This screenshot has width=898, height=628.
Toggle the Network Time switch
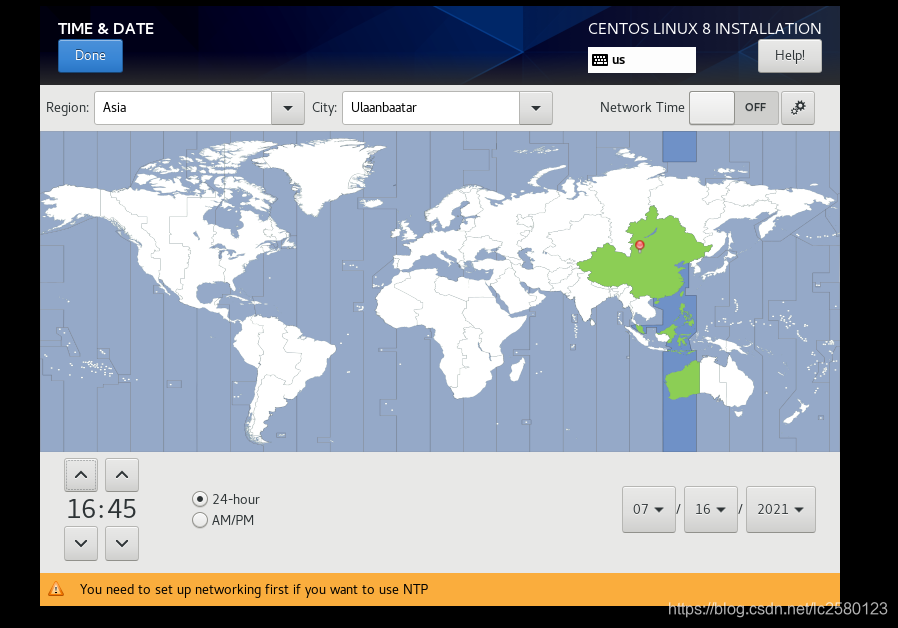click(734, 108)
